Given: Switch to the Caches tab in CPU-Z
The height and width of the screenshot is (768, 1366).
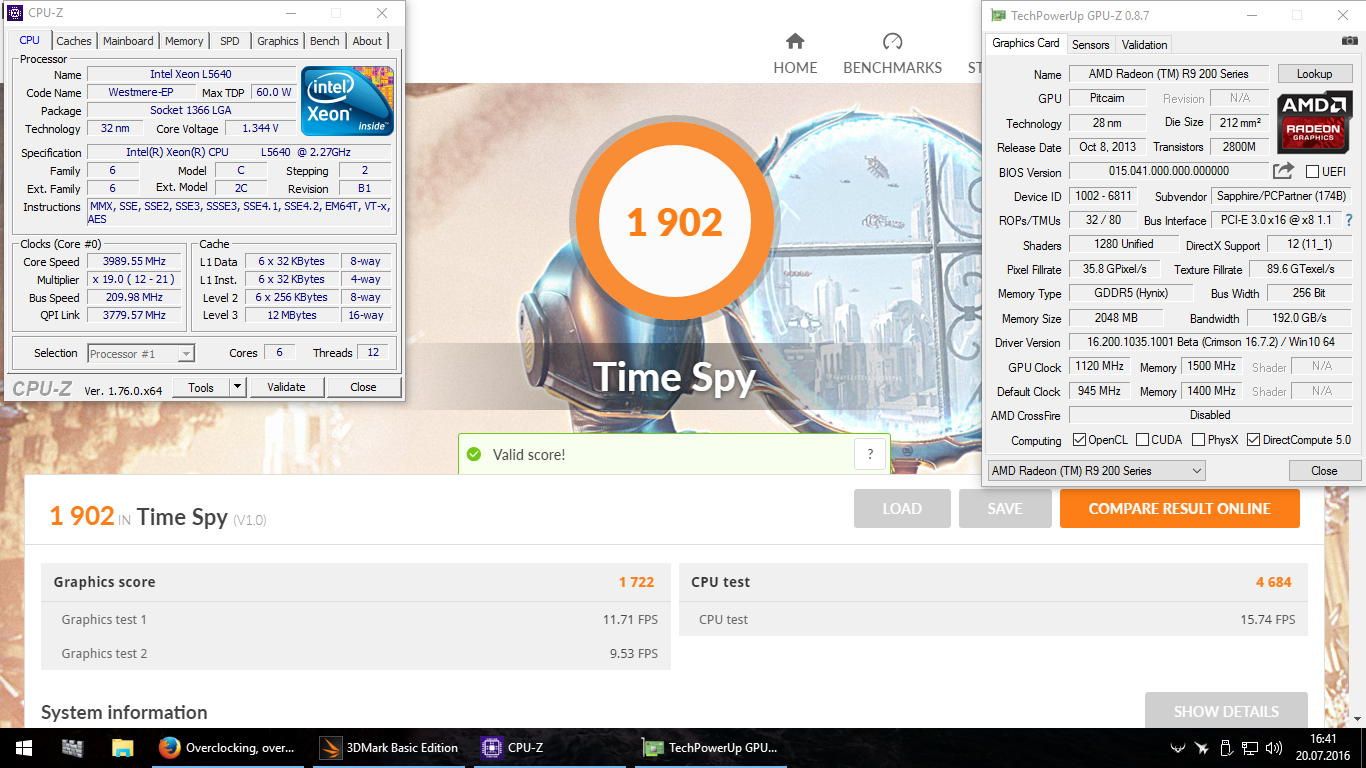Looking at the screenshot, I should tap(74, 41).
